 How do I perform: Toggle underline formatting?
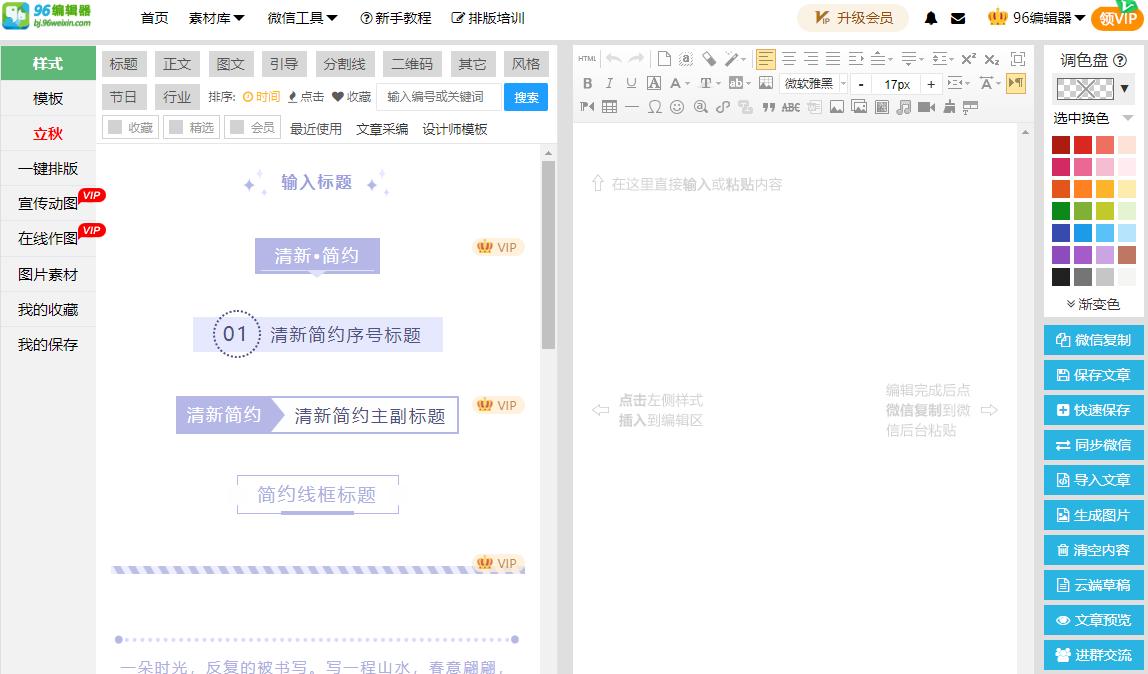pyautogui.click(x=631, y=83)
